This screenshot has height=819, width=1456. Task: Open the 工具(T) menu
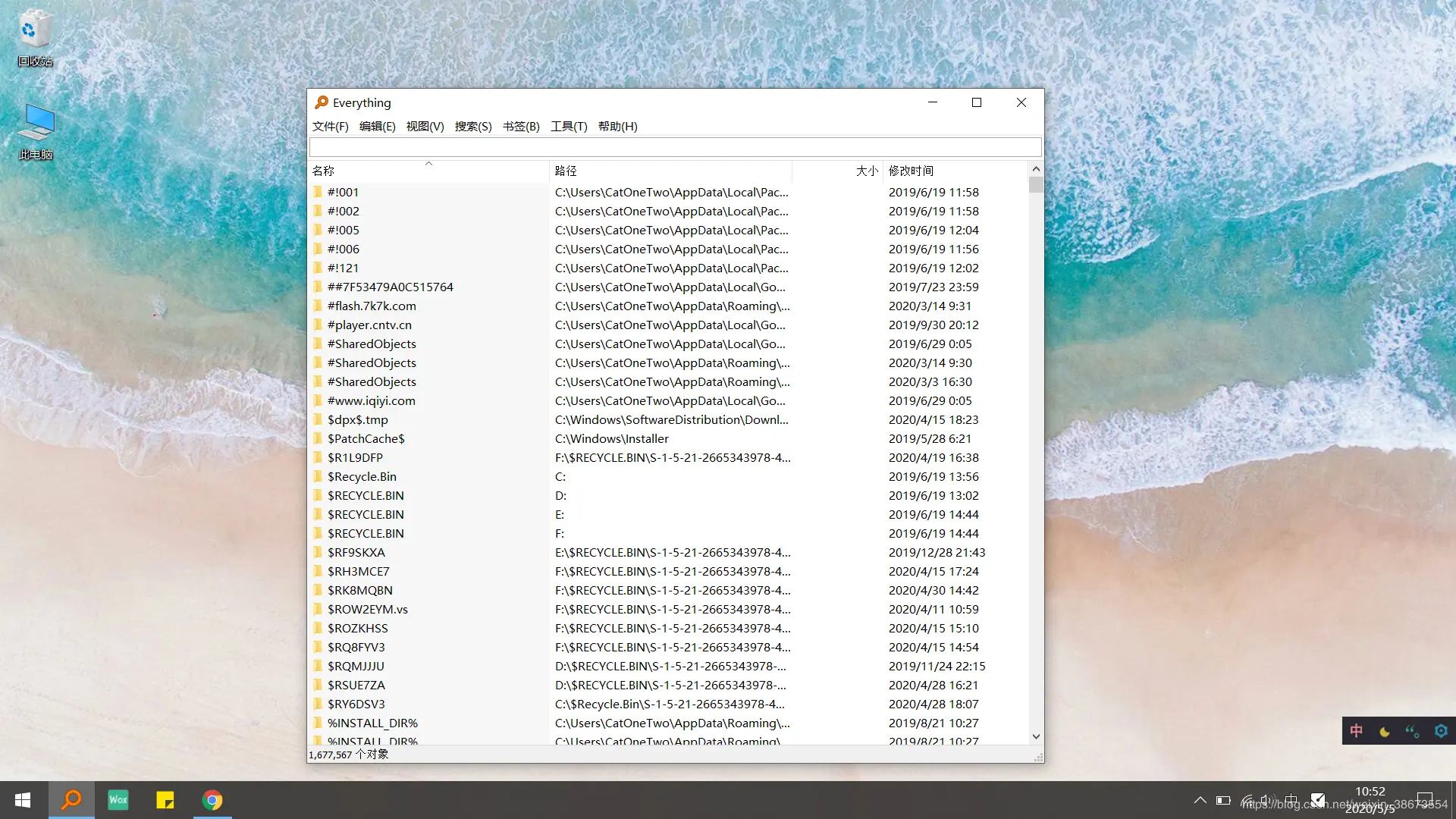pyautogui.click(x=568, y=127)
